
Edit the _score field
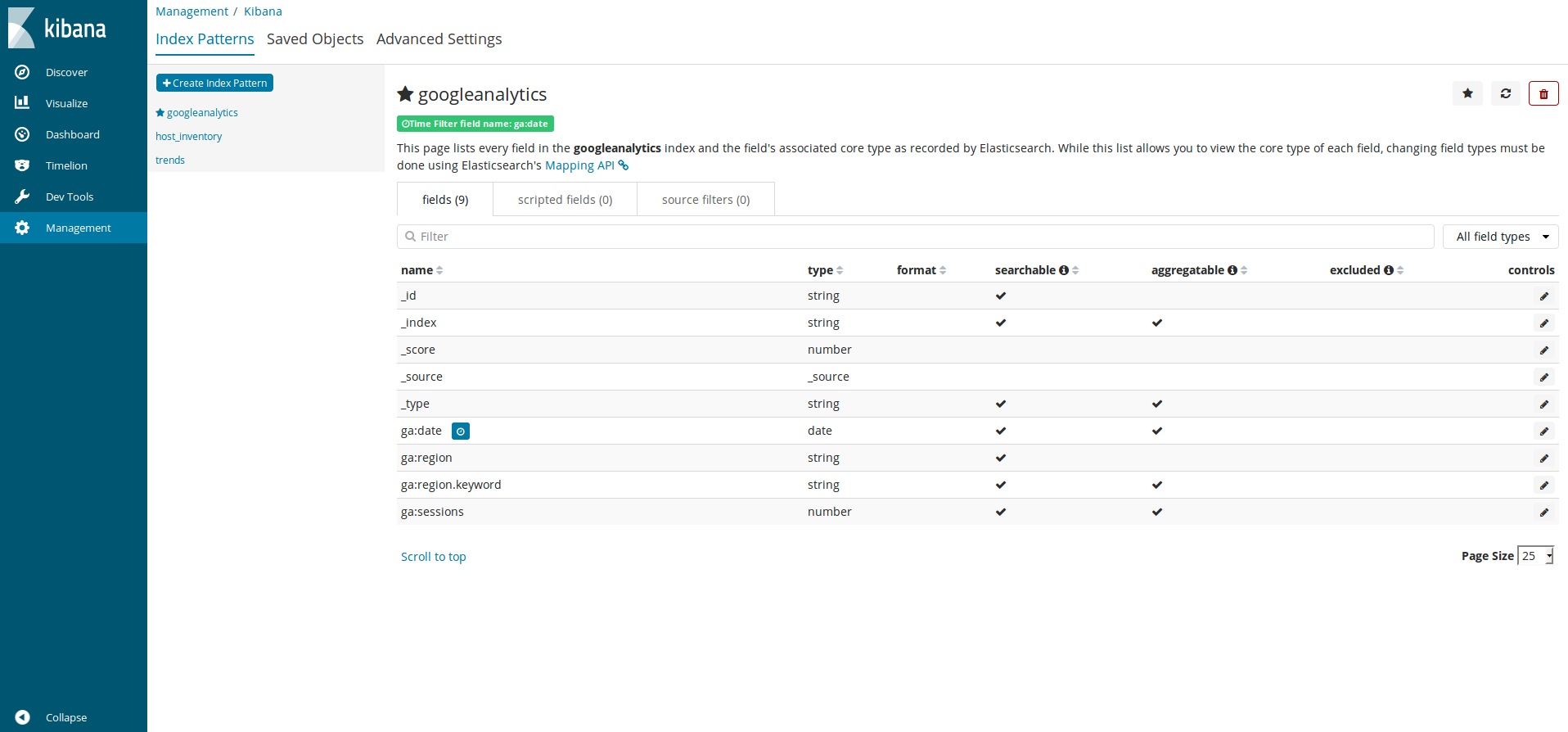(1544, 350)
